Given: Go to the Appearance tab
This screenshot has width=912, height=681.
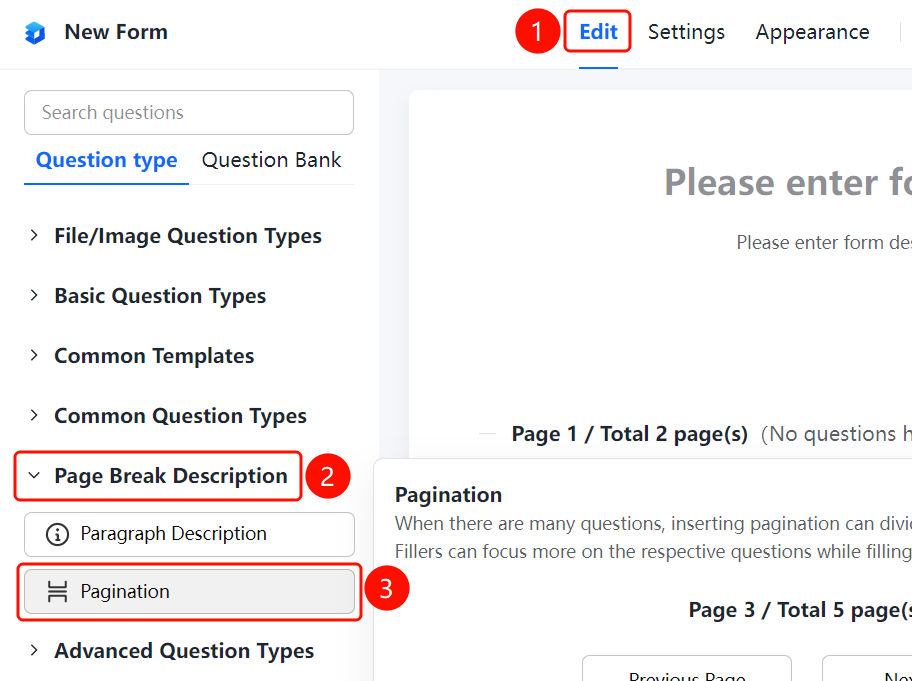Looking at the screenshot, I should click(813, 32).
